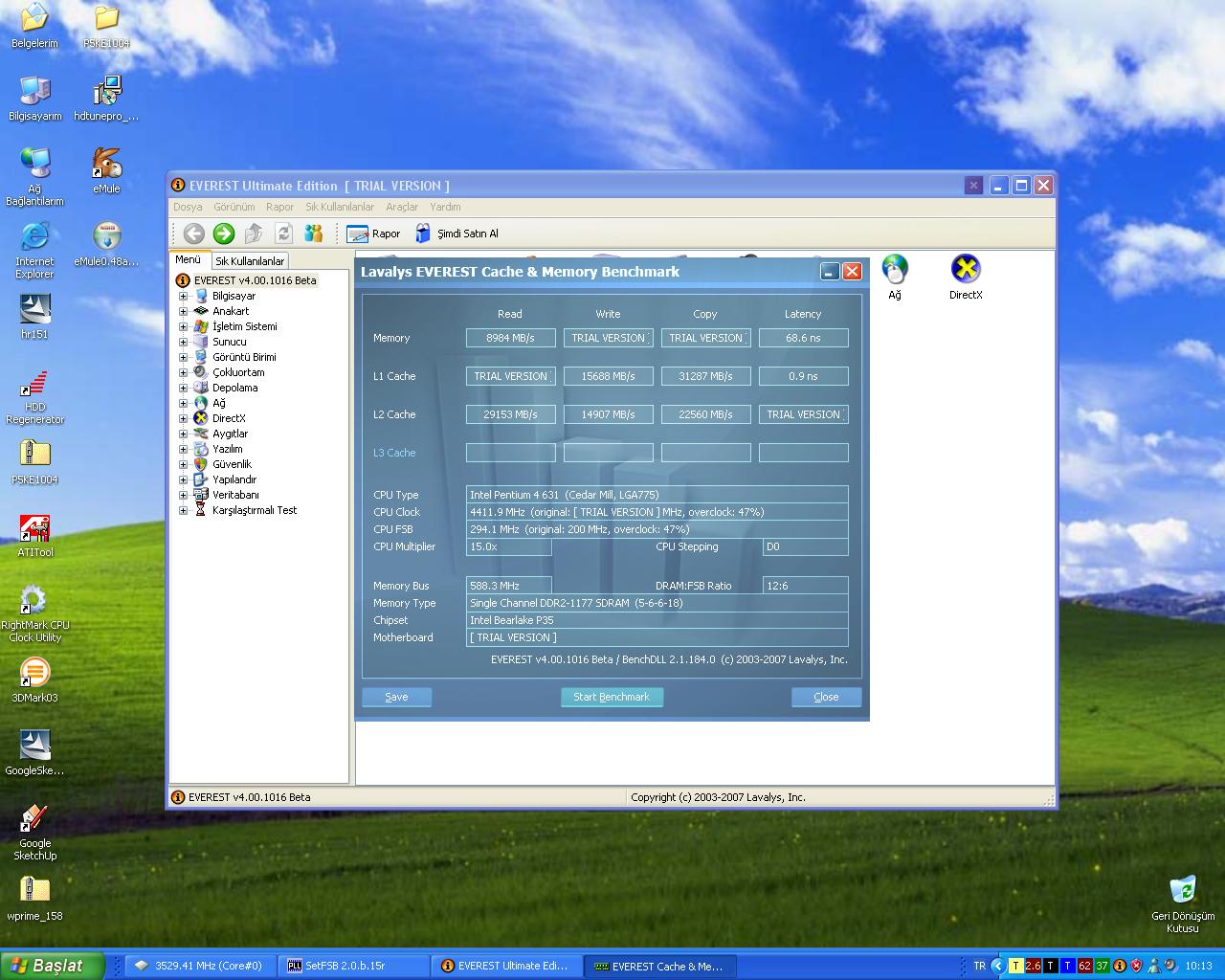Launch the eMule desktop shortcut
The height and width of the screenshot is (980, 1225).
point(106,171)
